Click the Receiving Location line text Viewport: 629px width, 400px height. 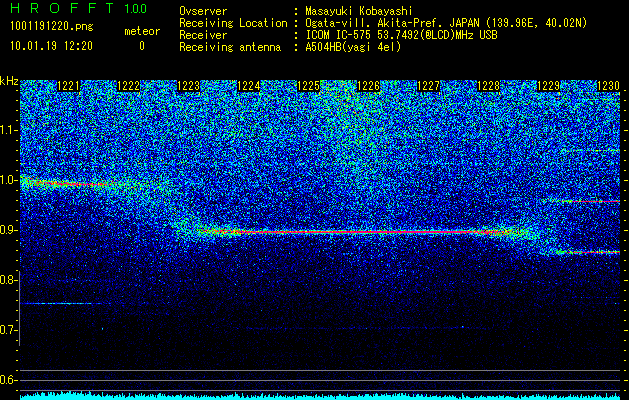383,23
